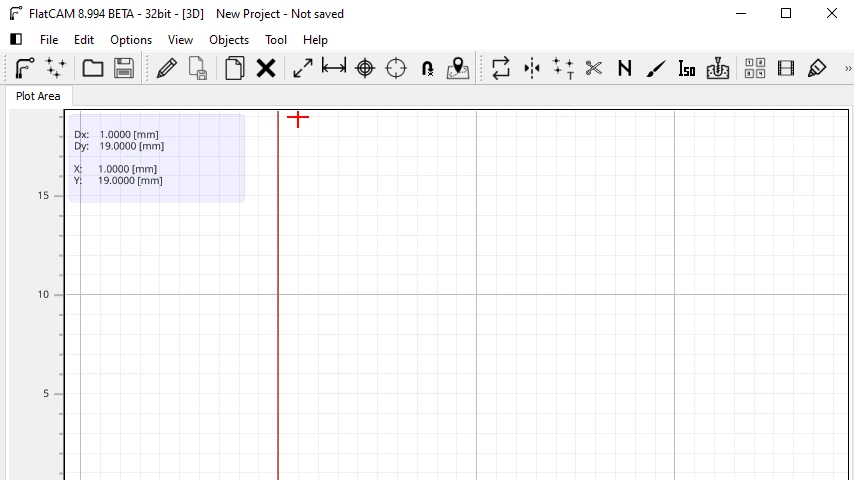
Task: Open the Panelize grid tool
Action: click(x=755, y=68)
